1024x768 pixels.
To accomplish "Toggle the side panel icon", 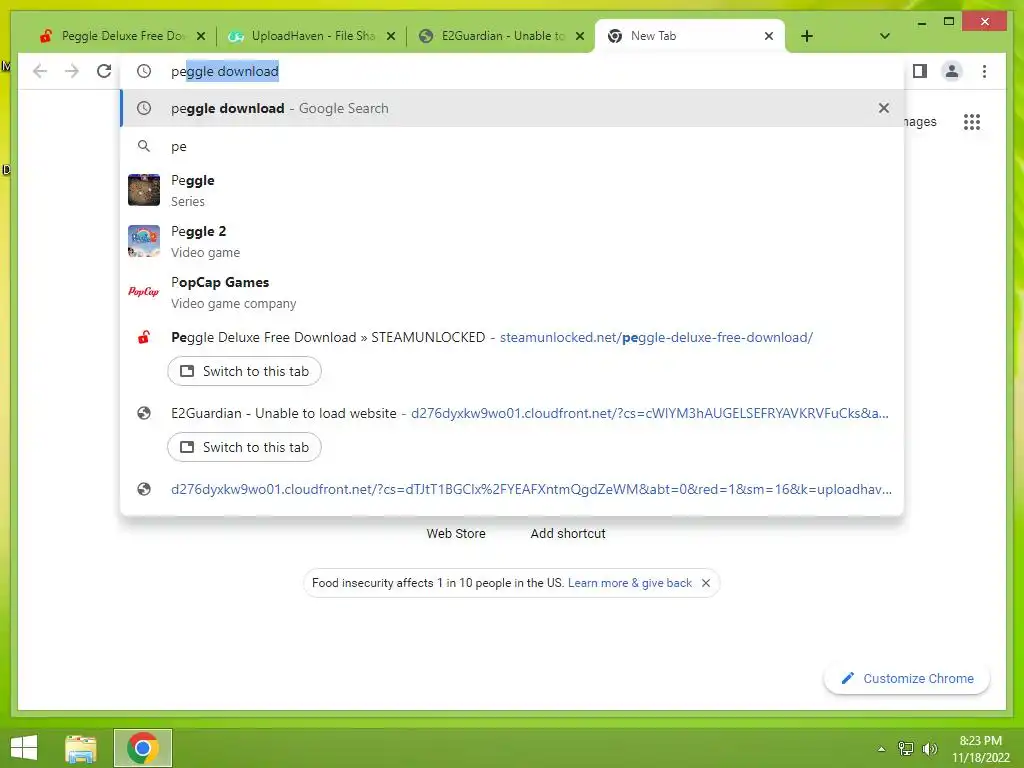I will (920, 71).
